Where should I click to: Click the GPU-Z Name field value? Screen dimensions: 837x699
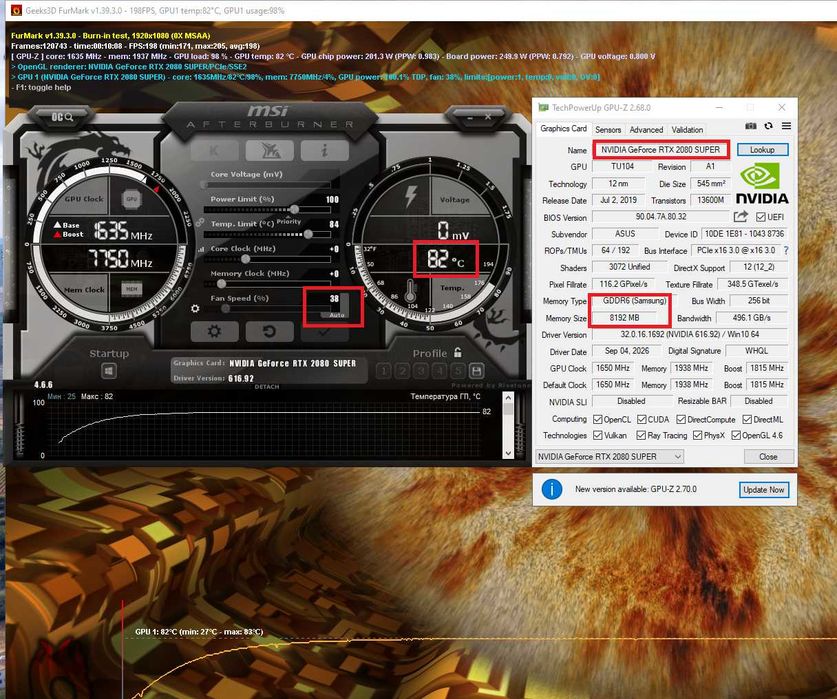click(x=660, y=150)
